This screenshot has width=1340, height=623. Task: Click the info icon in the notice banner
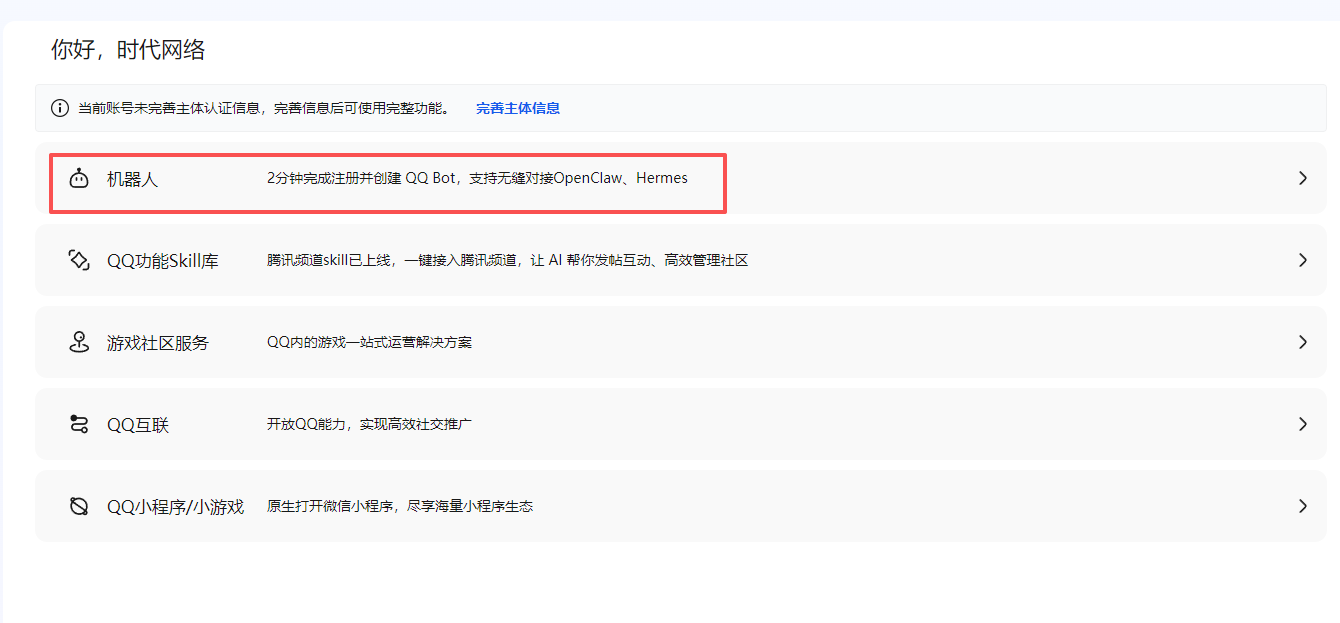click(x=60, y=108)
